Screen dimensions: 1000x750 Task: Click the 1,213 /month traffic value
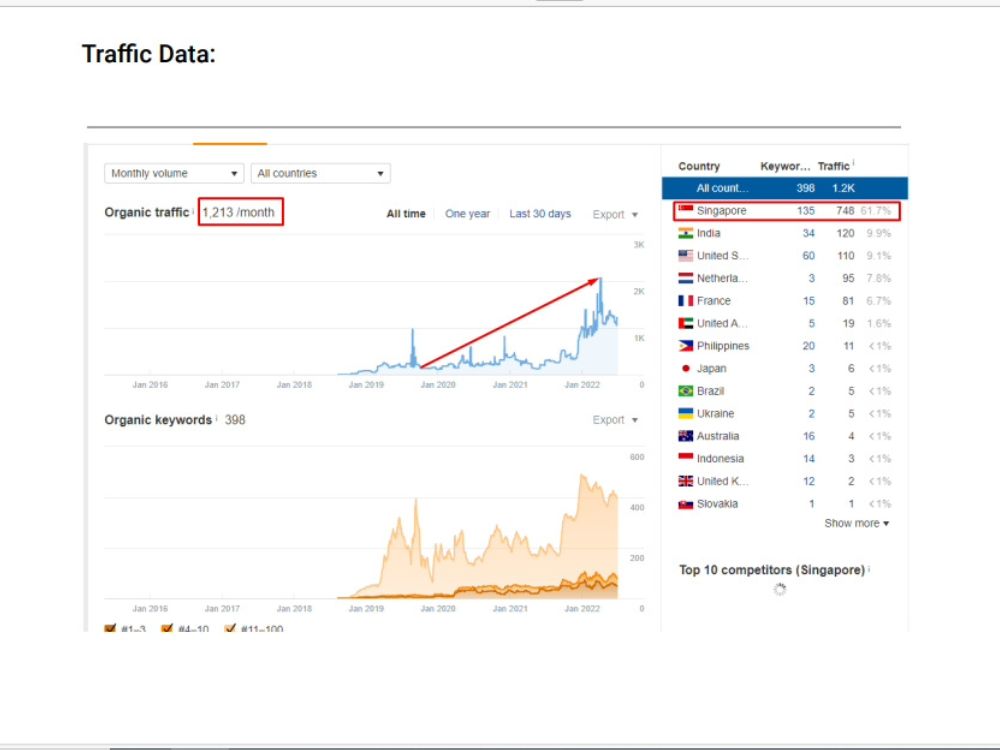239,212
